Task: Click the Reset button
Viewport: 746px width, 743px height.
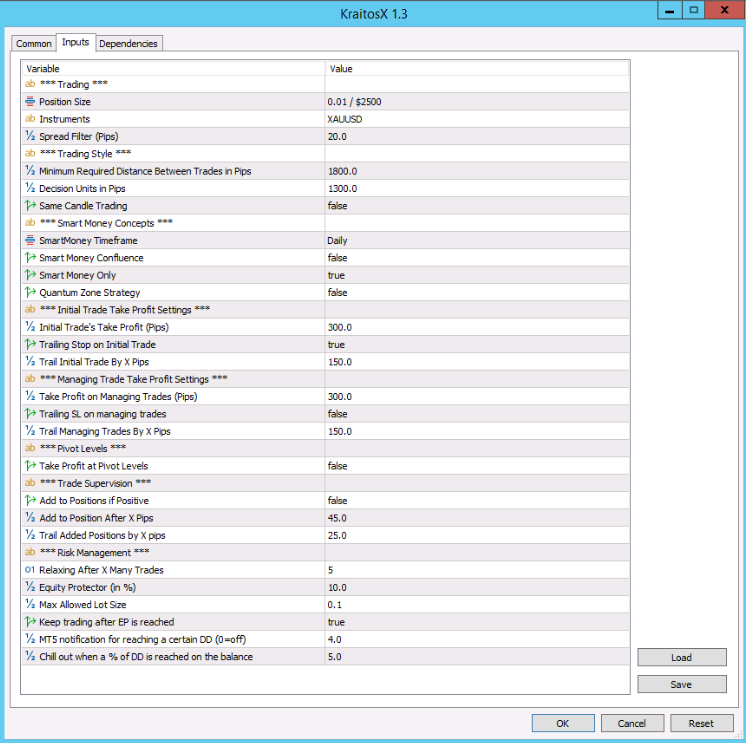Action: pyautogui.click(x=701, y=723)
